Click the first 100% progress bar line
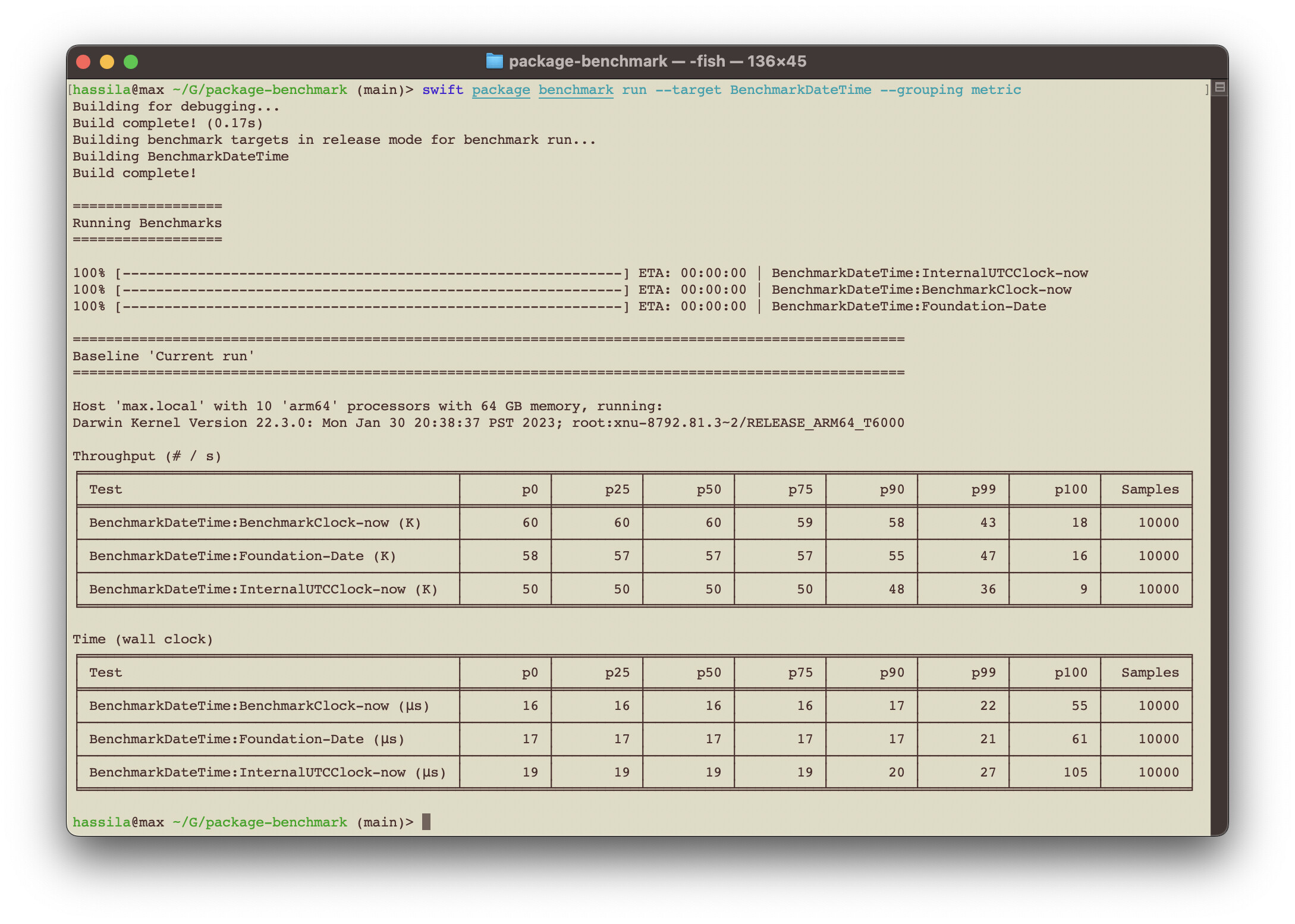The image size is (1295, 924). 372,273
